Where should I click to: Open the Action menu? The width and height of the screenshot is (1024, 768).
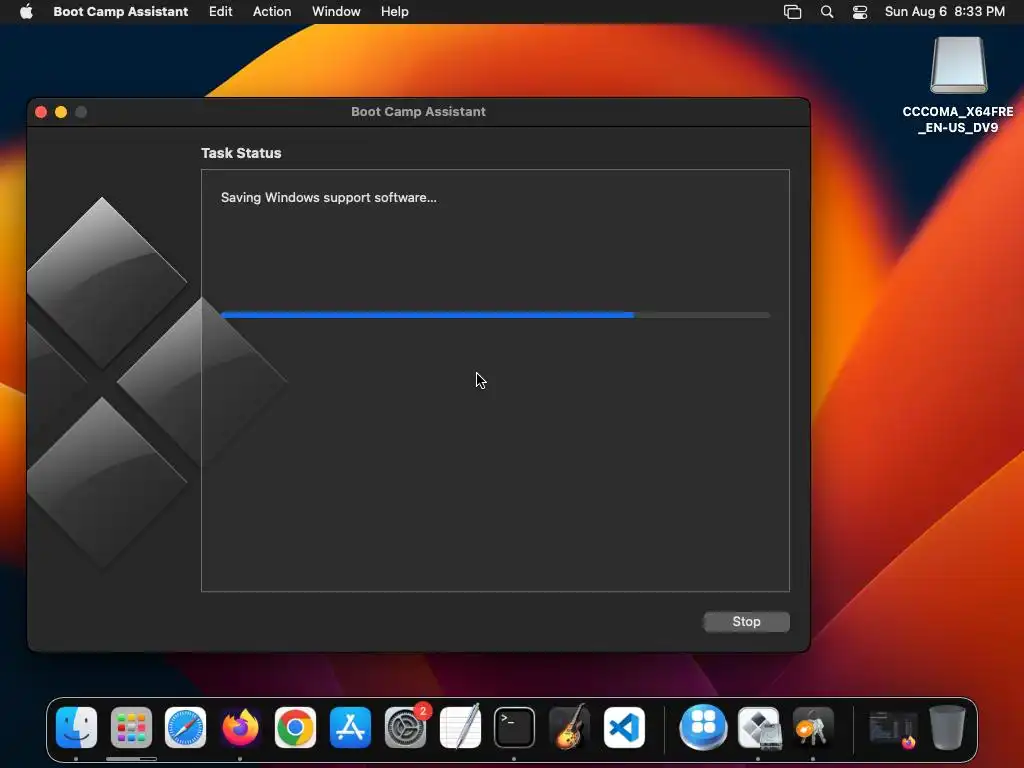click(272, 12)
